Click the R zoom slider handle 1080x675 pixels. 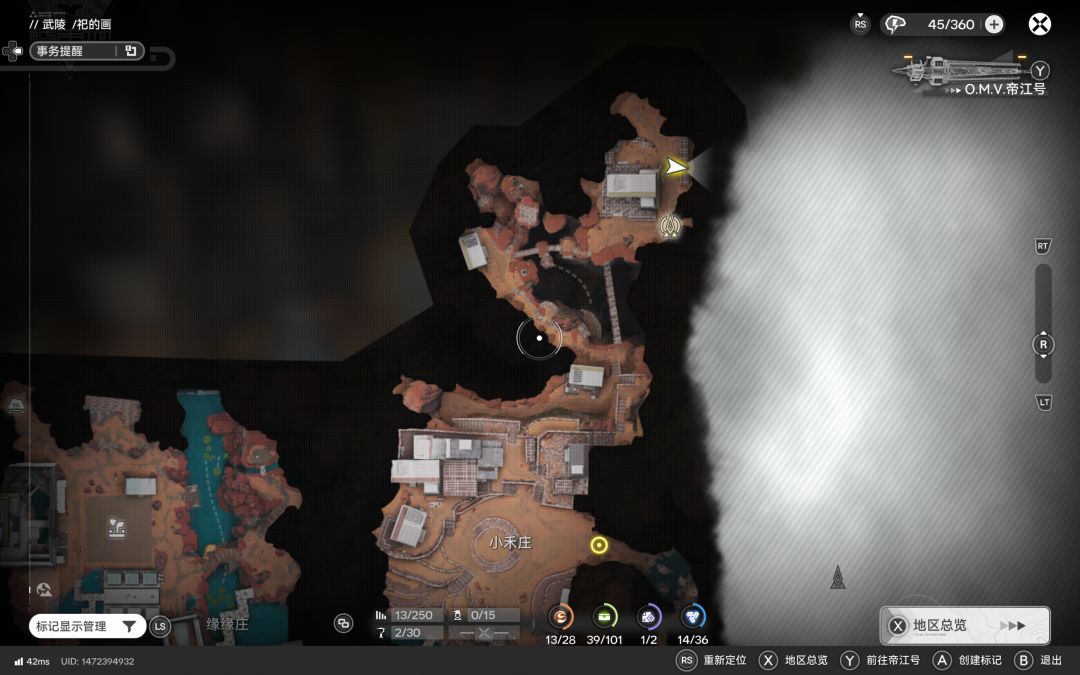(x=1043, y=344)
